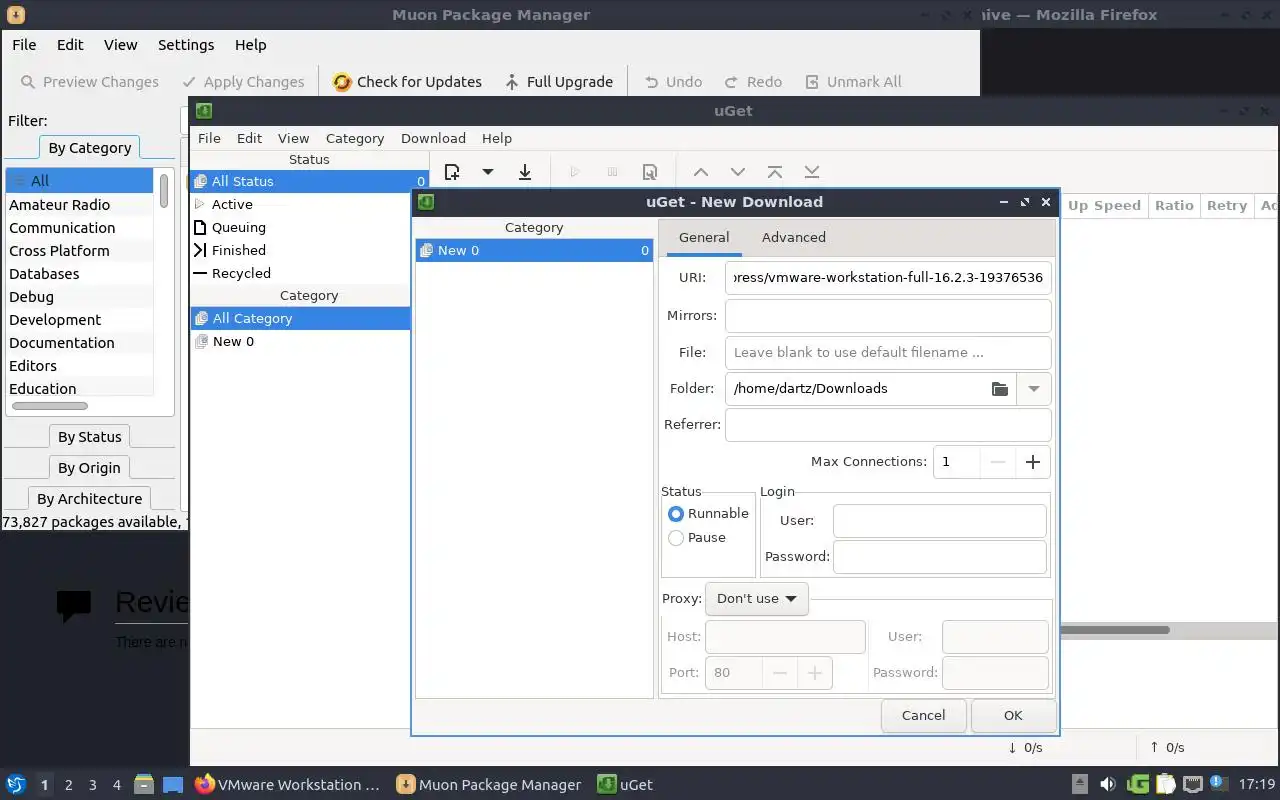Viewport: 1280px width, 800px height.
Task: Decrease Max Connections with the minus button
Action: [997, 461]
